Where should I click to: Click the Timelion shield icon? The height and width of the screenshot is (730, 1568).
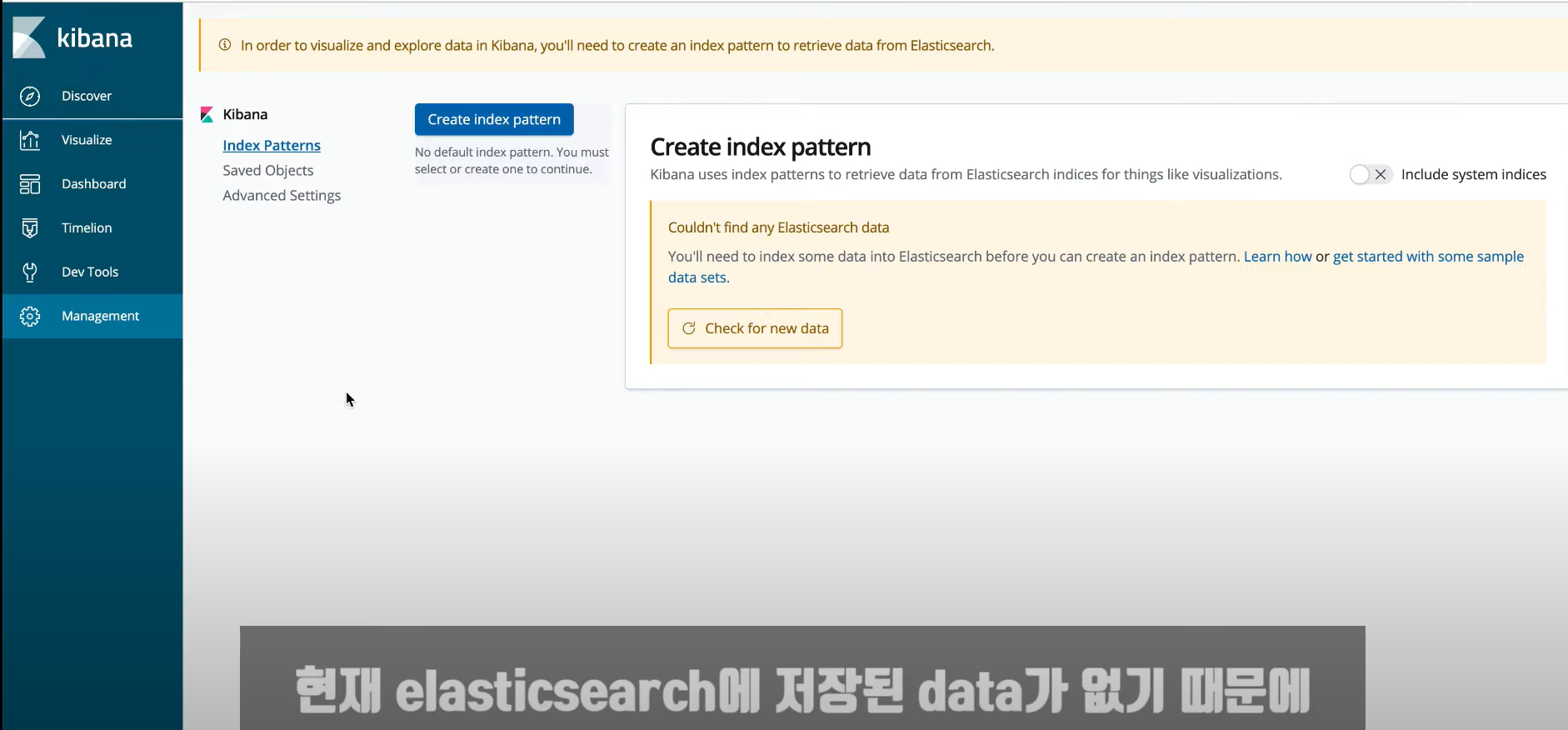(30, 228)
